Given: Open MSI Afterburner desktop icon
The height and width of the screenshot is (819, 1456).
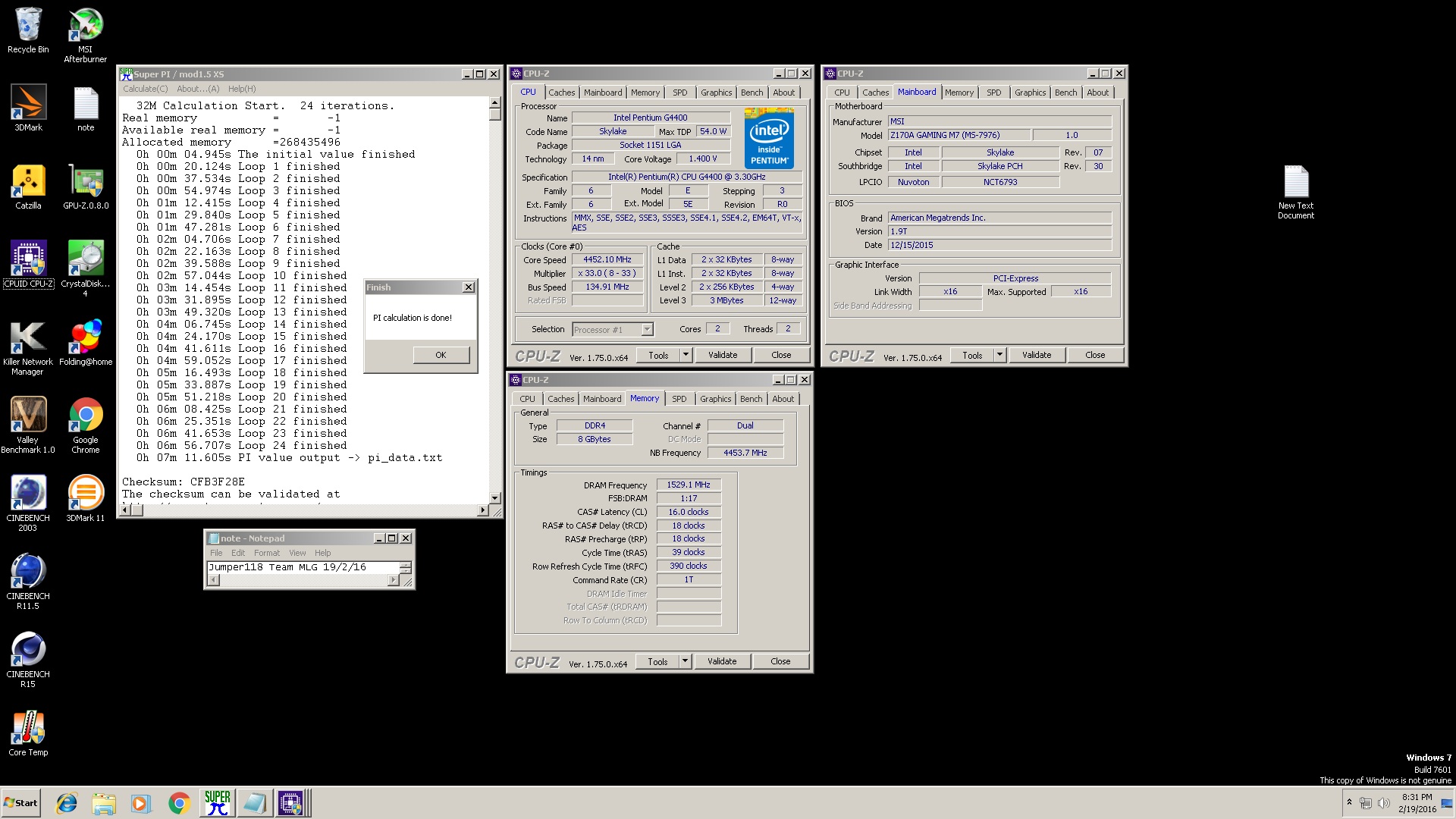Looking at the screenshot, I should pos(85,35).
